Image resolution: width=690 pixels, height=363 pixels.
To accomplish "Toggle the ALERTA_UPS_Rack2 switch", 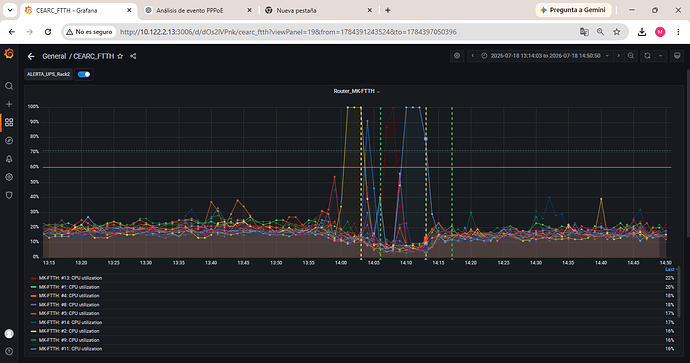I will pyautogui.click(x=84, y=74).
